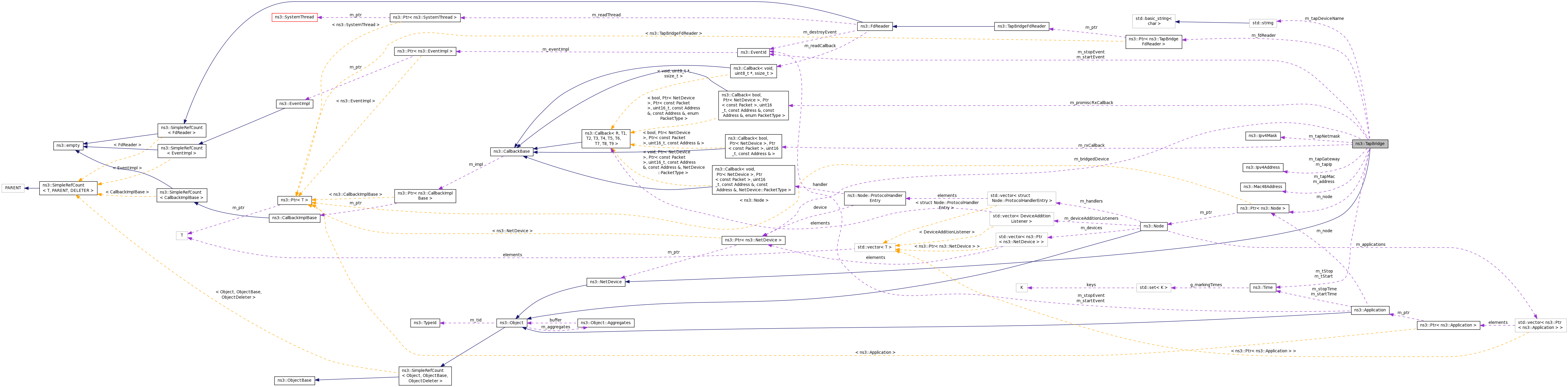The height and width of the screenshot is (387, 1568).
Task: Open the ns3::TapBridge node
Action: [x=1370, y=144]
